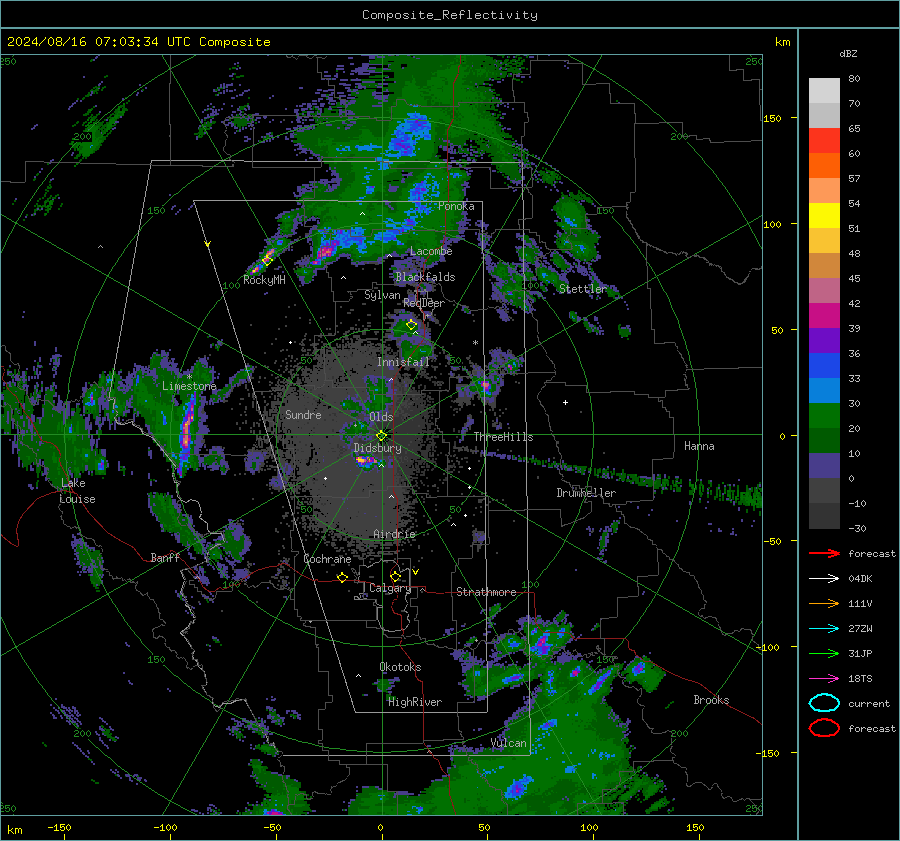Click the red forecast ellipse icon
Screen dimensions: 900x841
(x=824, y=728)
